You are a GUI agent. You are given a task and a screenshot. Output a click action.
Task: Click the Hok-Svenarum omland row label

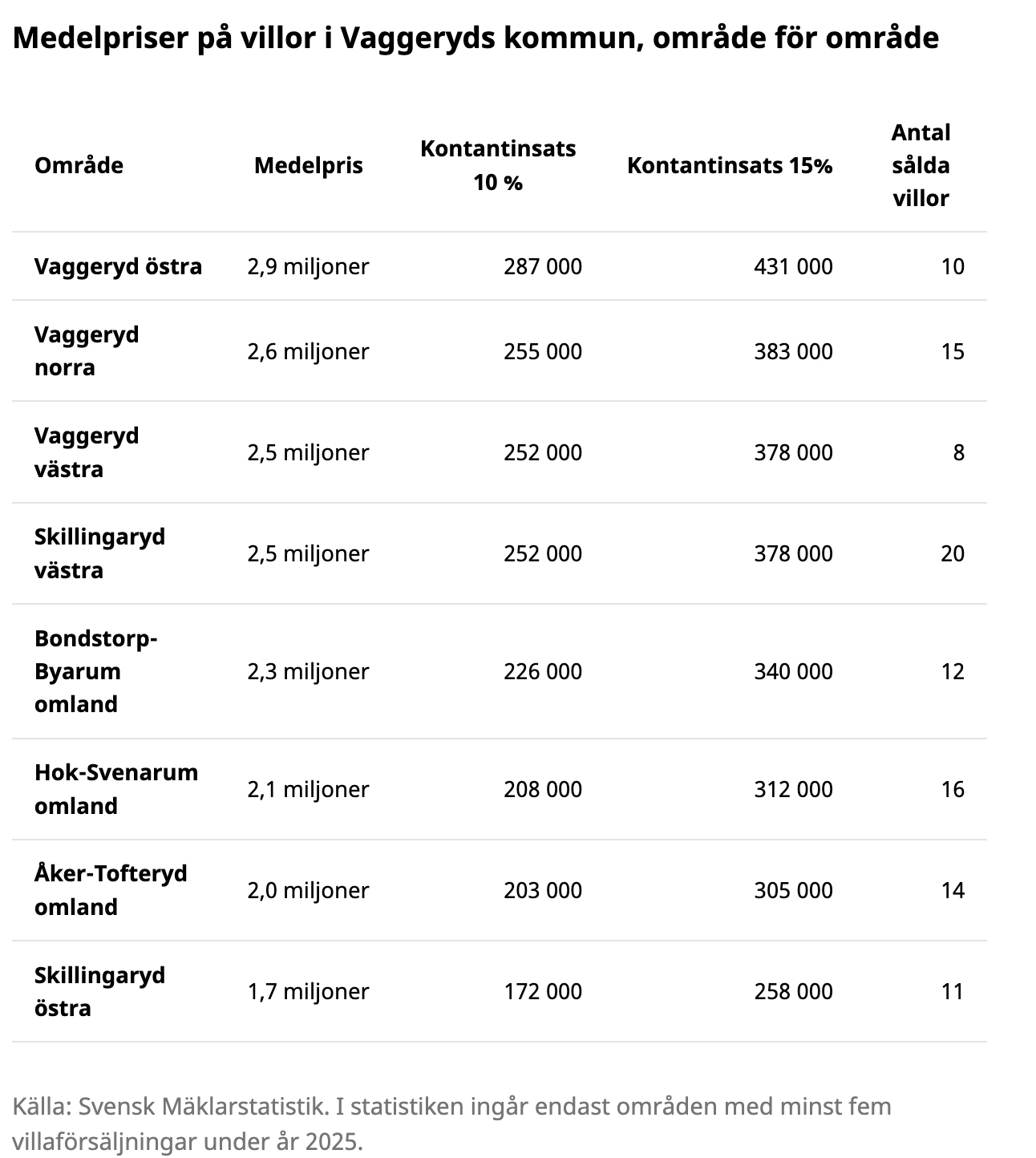pos(115,789)
